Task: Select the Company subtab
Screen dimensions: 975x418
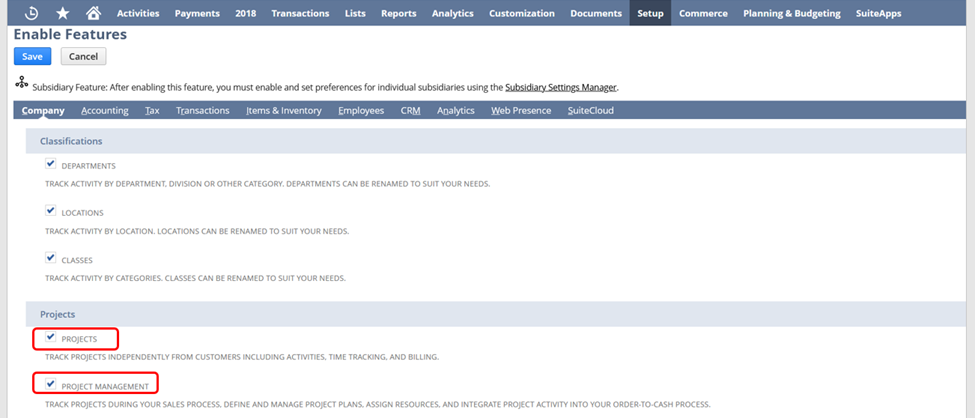Action: click(x=43, y=111)
